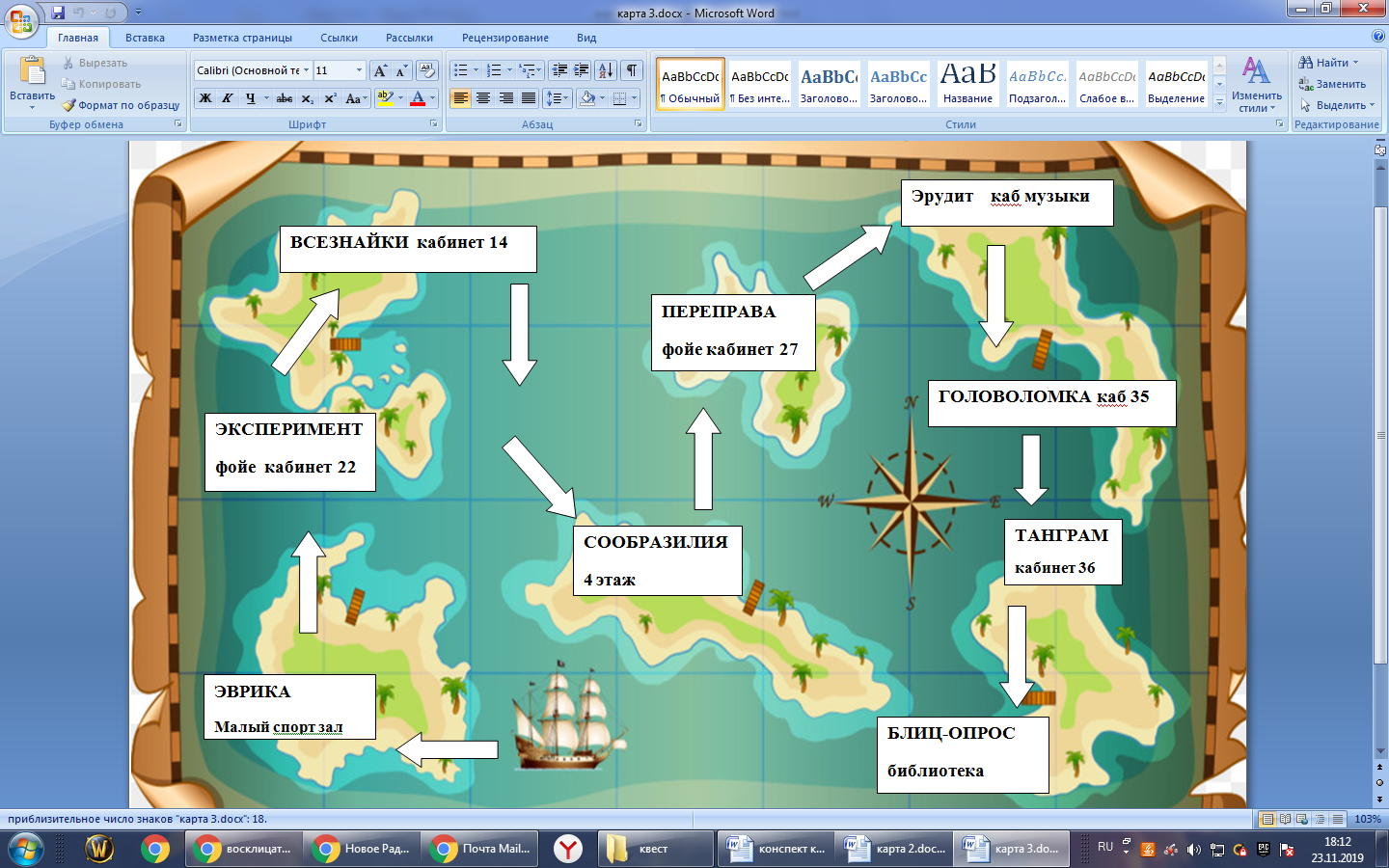Open highlight color dropdown arrow

click(x=400, y=98)
